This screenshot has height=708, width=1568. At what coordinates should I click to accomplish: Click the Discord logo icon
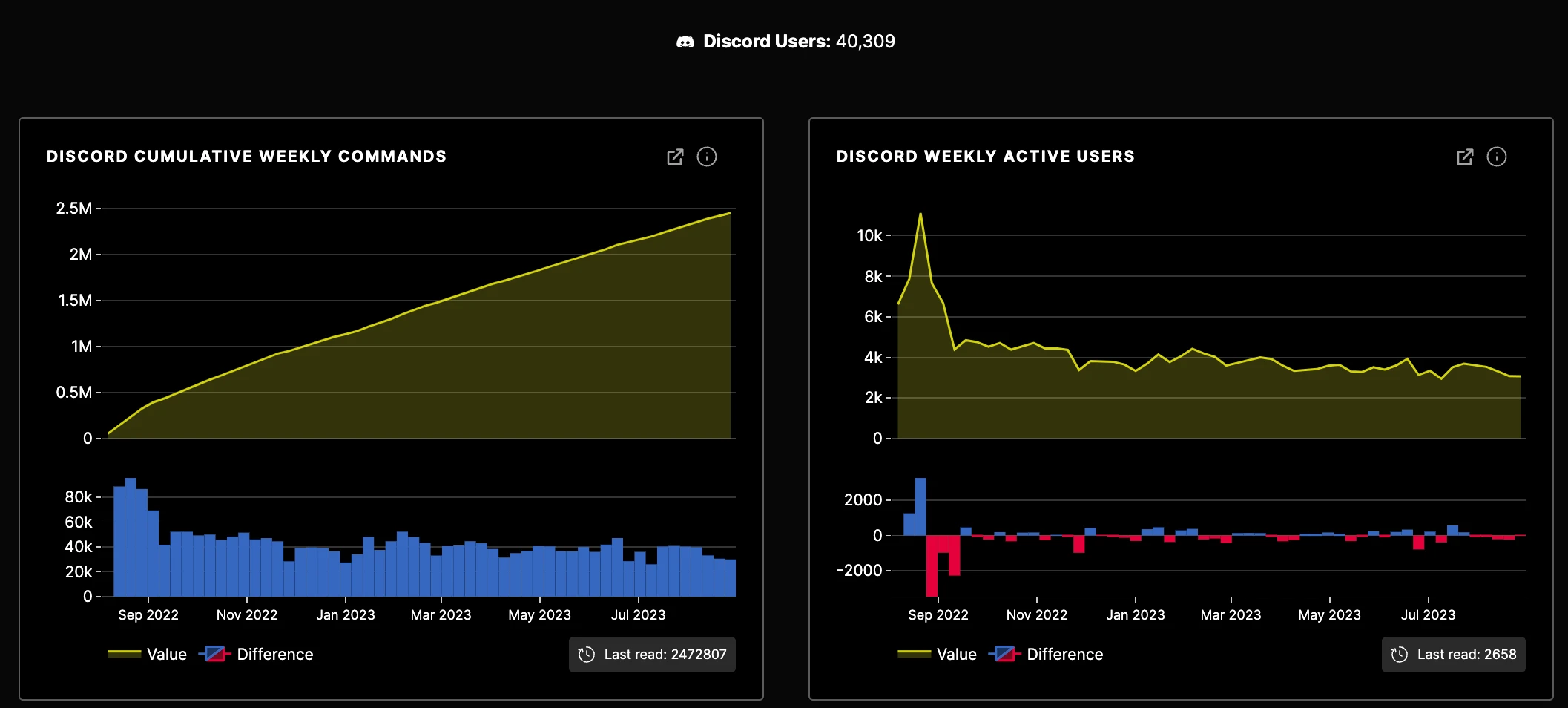(x=685, y=42)
